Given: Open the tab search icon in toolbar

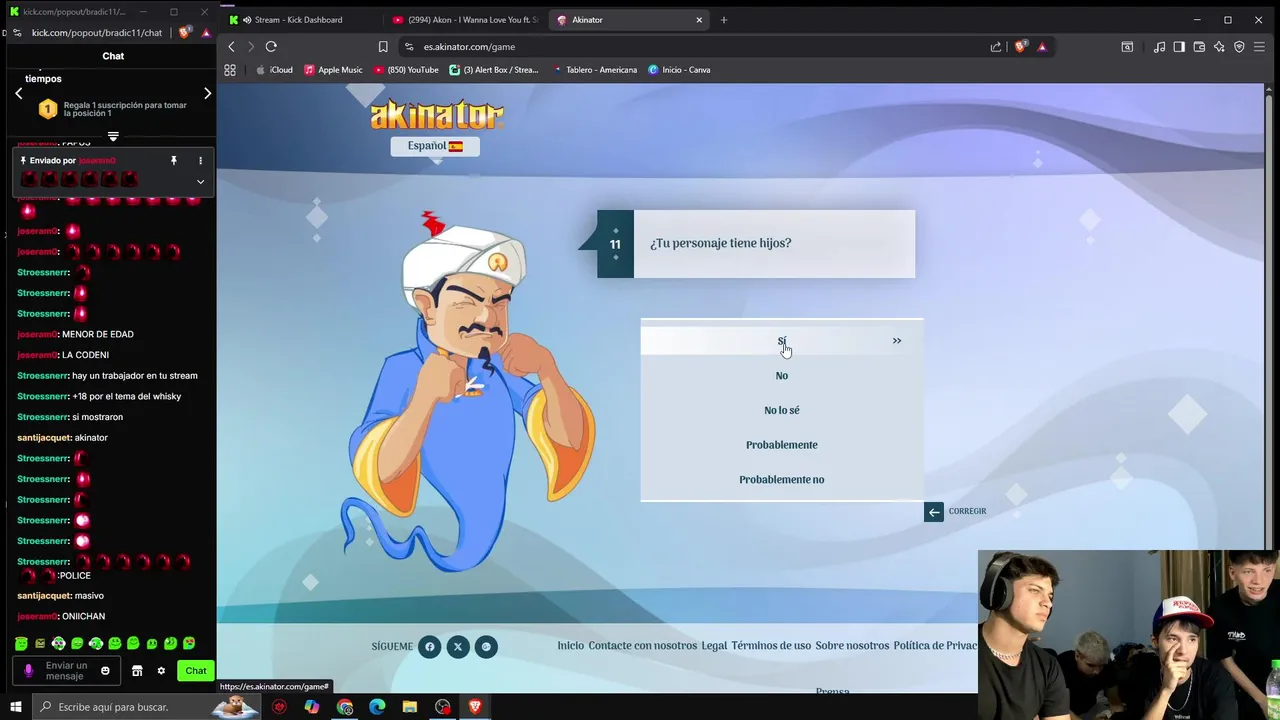Looking at the screenshot, I should tap(1127, 47).
